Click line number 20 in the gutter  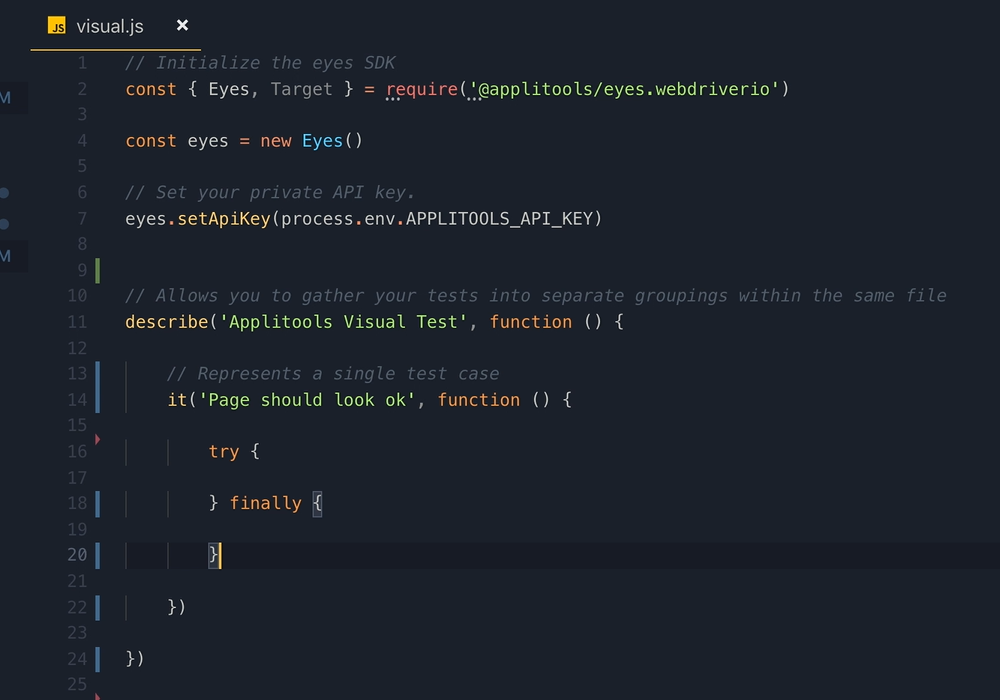[x=77, y=555]
